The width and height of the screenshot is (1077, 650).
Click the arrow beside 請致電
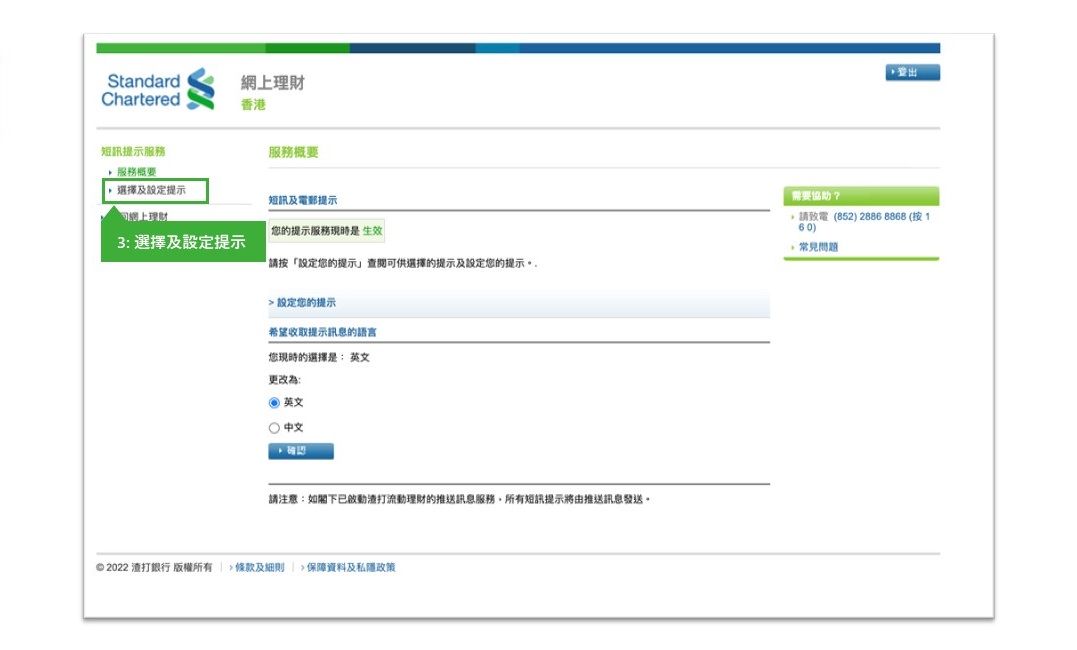(x=793, y=217)
